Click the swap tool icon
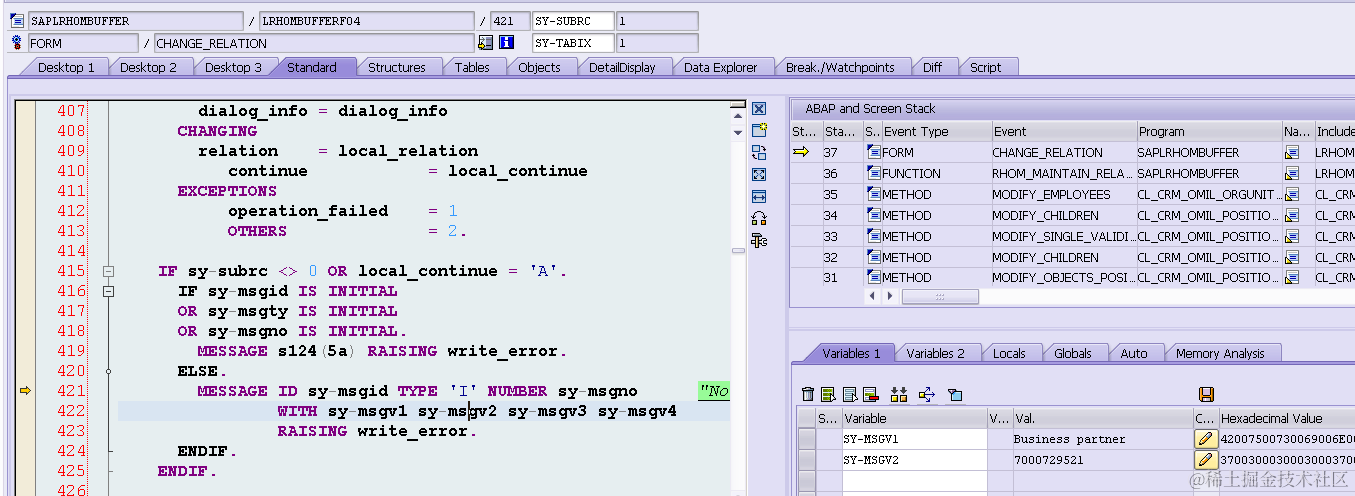1355x496 pixels. (759, 153)
